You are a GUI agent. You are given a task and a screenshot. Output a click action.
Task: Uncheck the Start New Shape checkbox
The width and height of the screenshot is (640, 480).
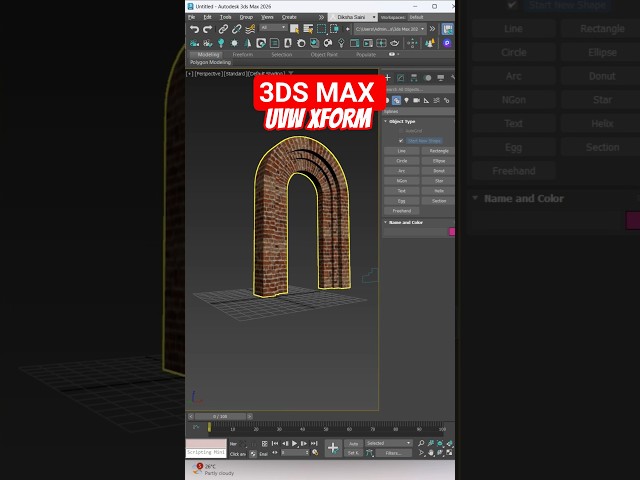coord(401,141)
